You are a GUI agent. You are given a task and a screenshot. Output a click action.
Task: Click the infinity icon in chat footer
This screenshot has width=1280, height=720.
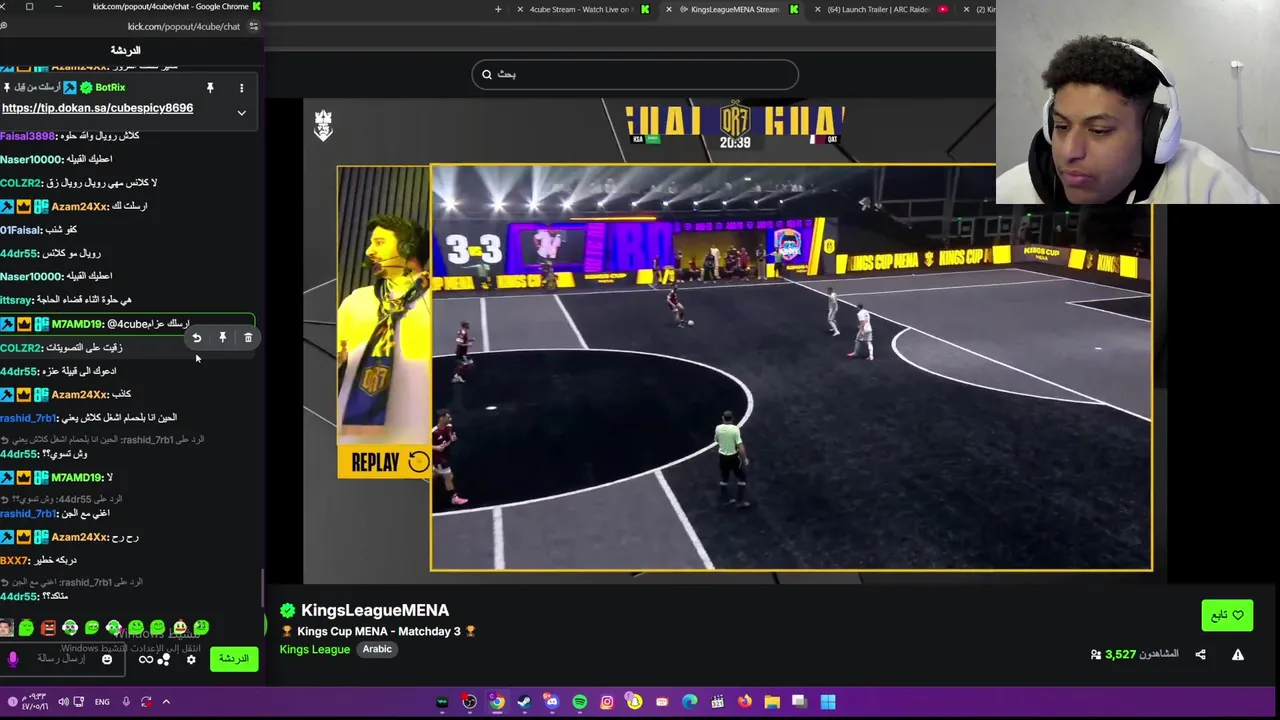pyautogui.click(x=146, y=660)
